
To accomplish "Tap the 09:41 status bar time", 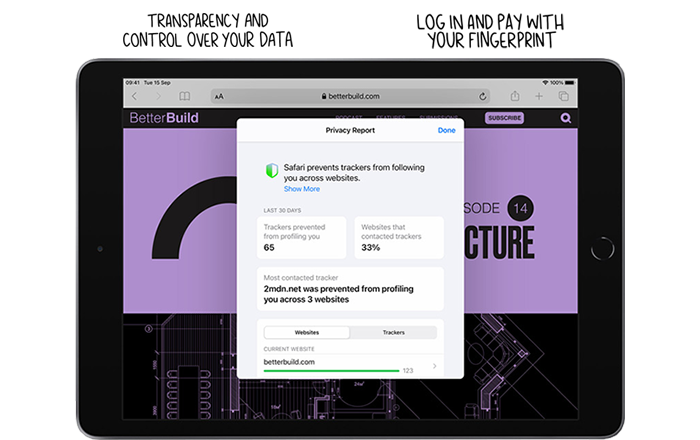I will [133, 83].
